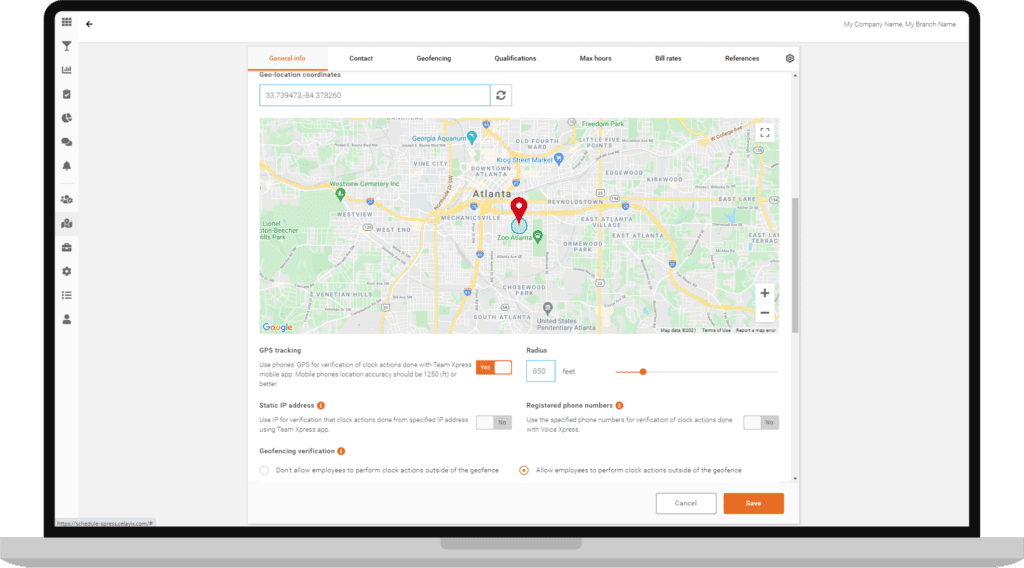Turn off the GPS tracking toggle
This screenshot has height=568, width=1024.
(494, 368)
